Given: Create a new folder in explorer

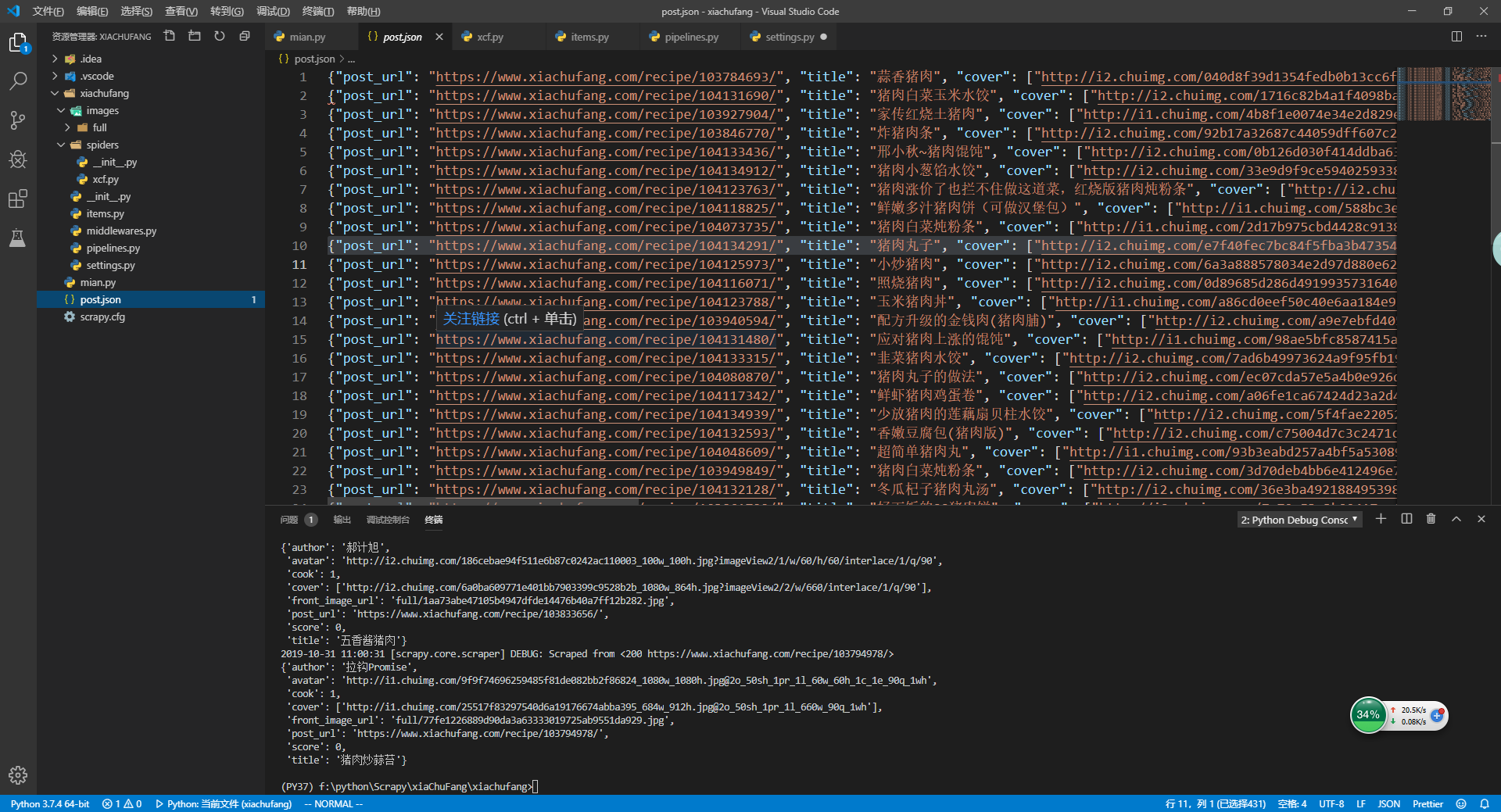Looking at the screenshot, I should 195,36.
